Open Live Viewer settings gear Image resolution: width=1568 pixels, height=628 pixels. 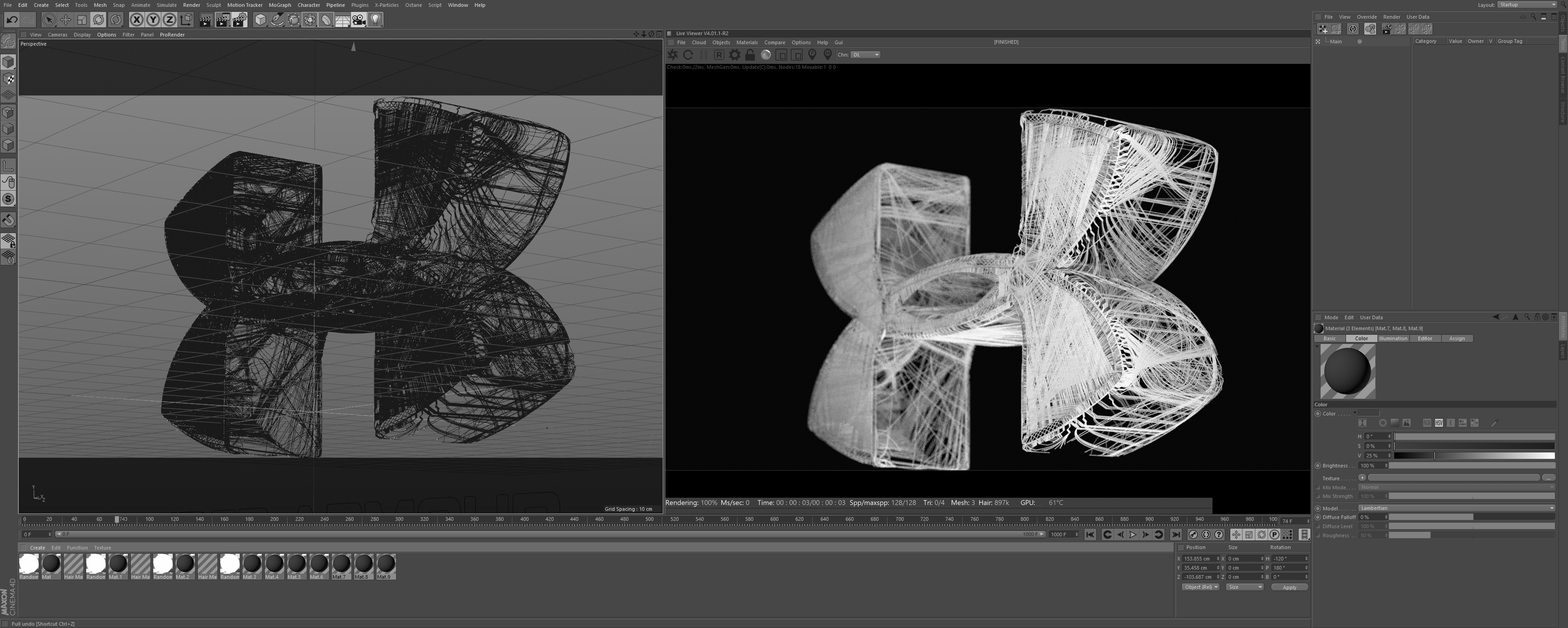tap(735, 55)
